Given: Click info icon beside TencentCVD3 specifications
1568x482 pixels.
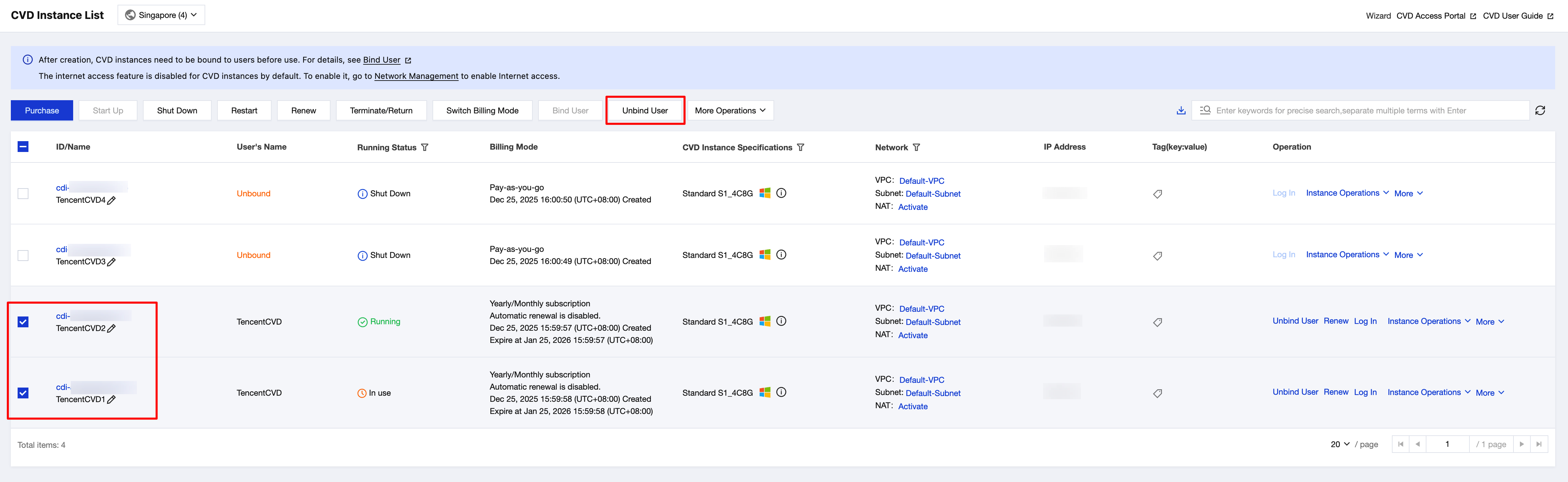Looking at the screenshot, I should coord(781,255).
